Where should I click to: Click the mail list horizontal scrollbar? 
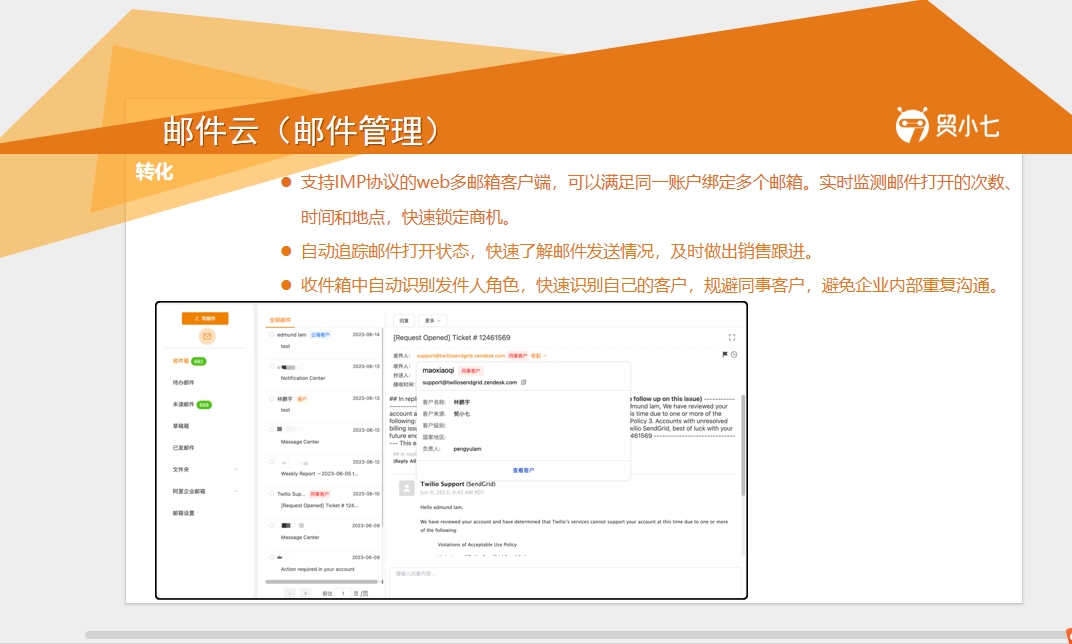click(x=322, y=582)
